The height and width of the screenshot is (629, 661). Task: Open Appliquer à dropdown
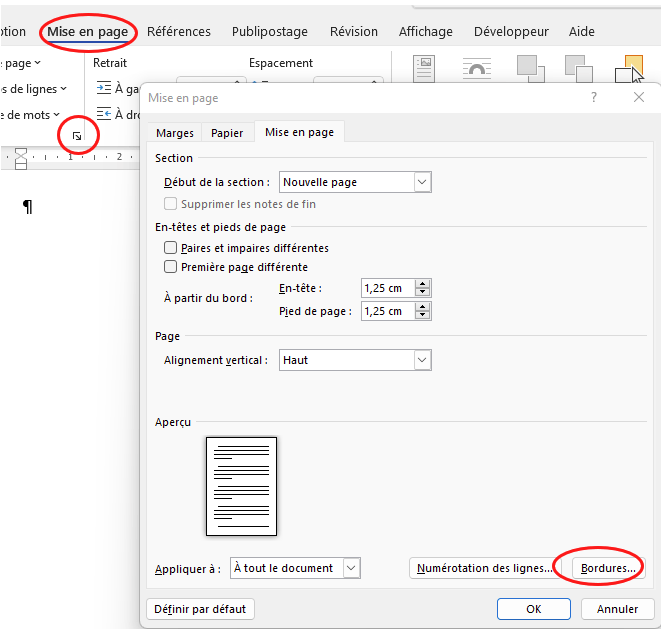[x=351, y=568]
